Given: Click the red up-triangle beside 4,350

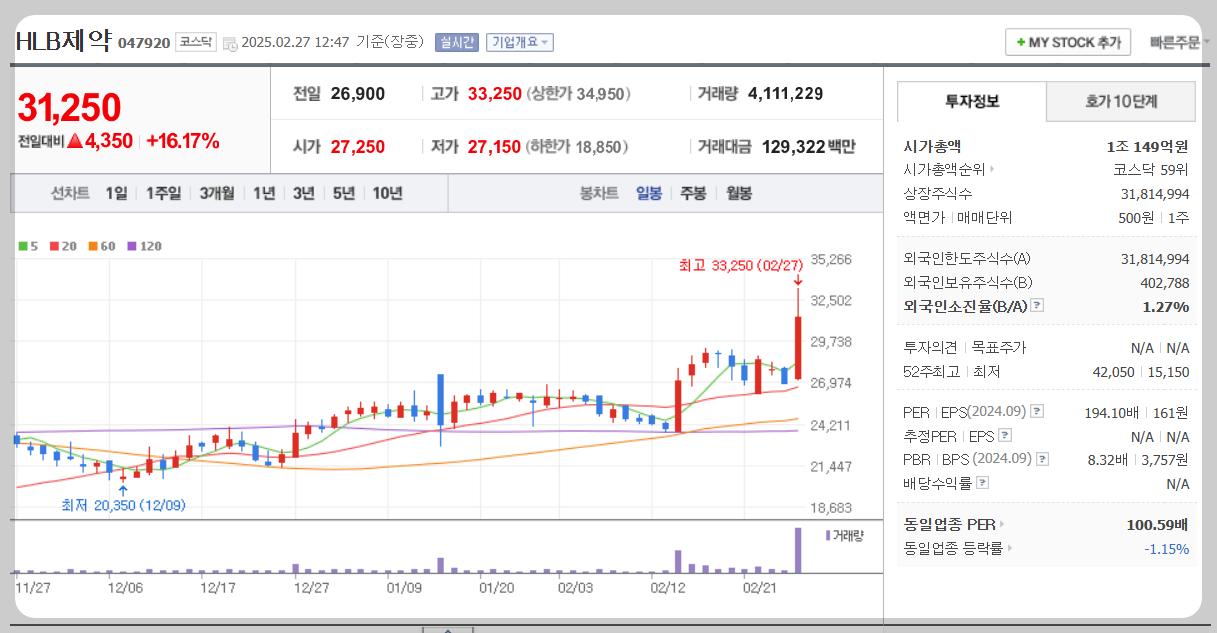Looking at the screenshot, I should click(74, 141).
